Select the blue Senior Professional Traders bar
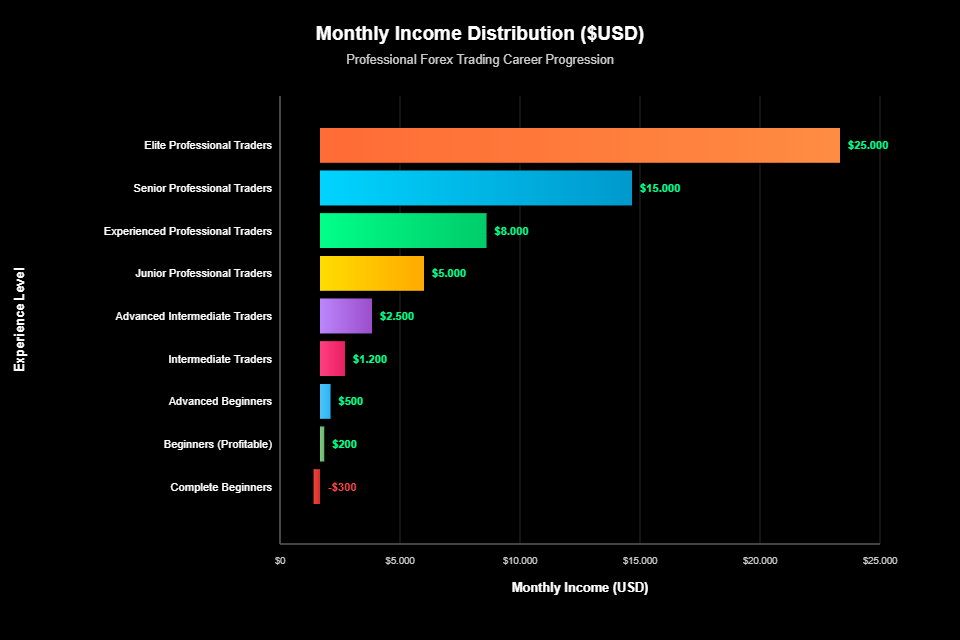Viewport: 960px width, 640px height. (x=475, y=188)
